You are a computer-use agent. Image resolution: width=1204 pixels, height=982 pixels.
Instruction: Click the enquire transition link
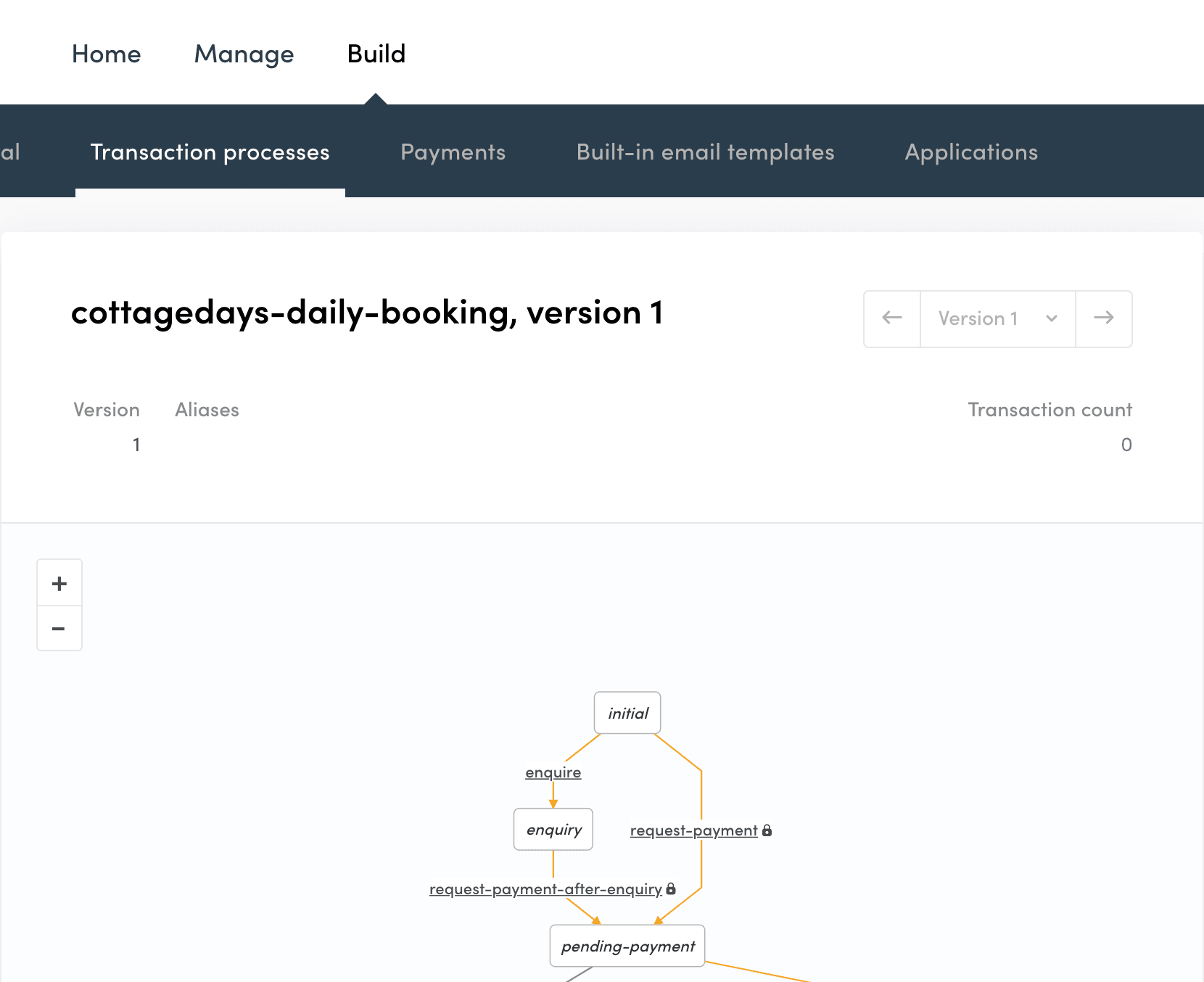pyautogui.click(x=553, y=772)
